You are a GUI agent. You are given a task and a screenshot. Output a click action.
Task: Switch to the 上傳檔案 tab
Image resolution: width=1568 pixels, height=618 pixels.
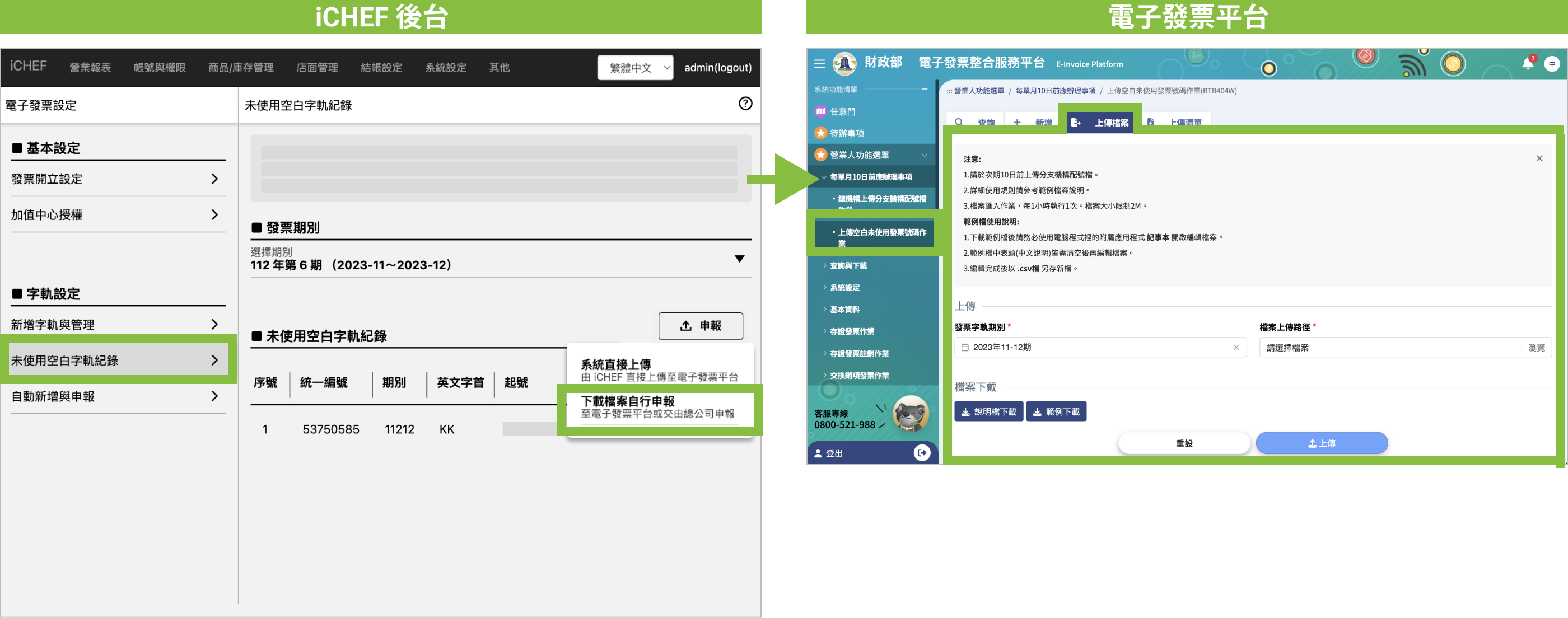pos(1100,122)
